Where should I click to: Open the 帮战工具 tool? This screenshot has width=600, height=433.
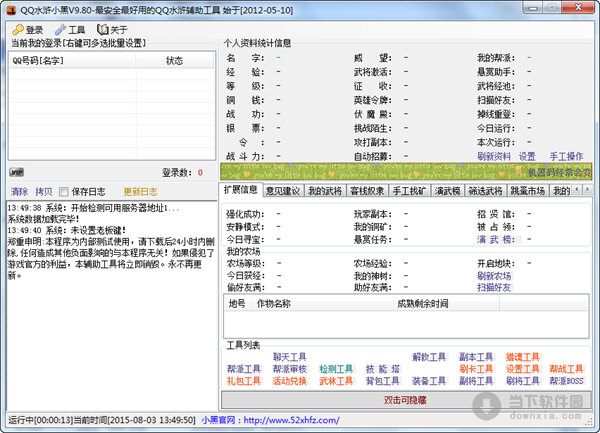[566, 369]
